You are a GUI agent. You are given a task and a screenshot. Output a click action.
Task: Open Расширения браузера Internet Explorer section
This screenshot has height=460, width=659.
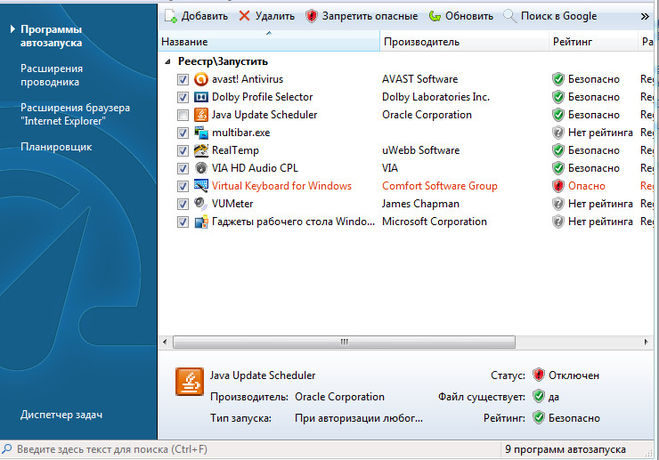(x=75, y=114)
